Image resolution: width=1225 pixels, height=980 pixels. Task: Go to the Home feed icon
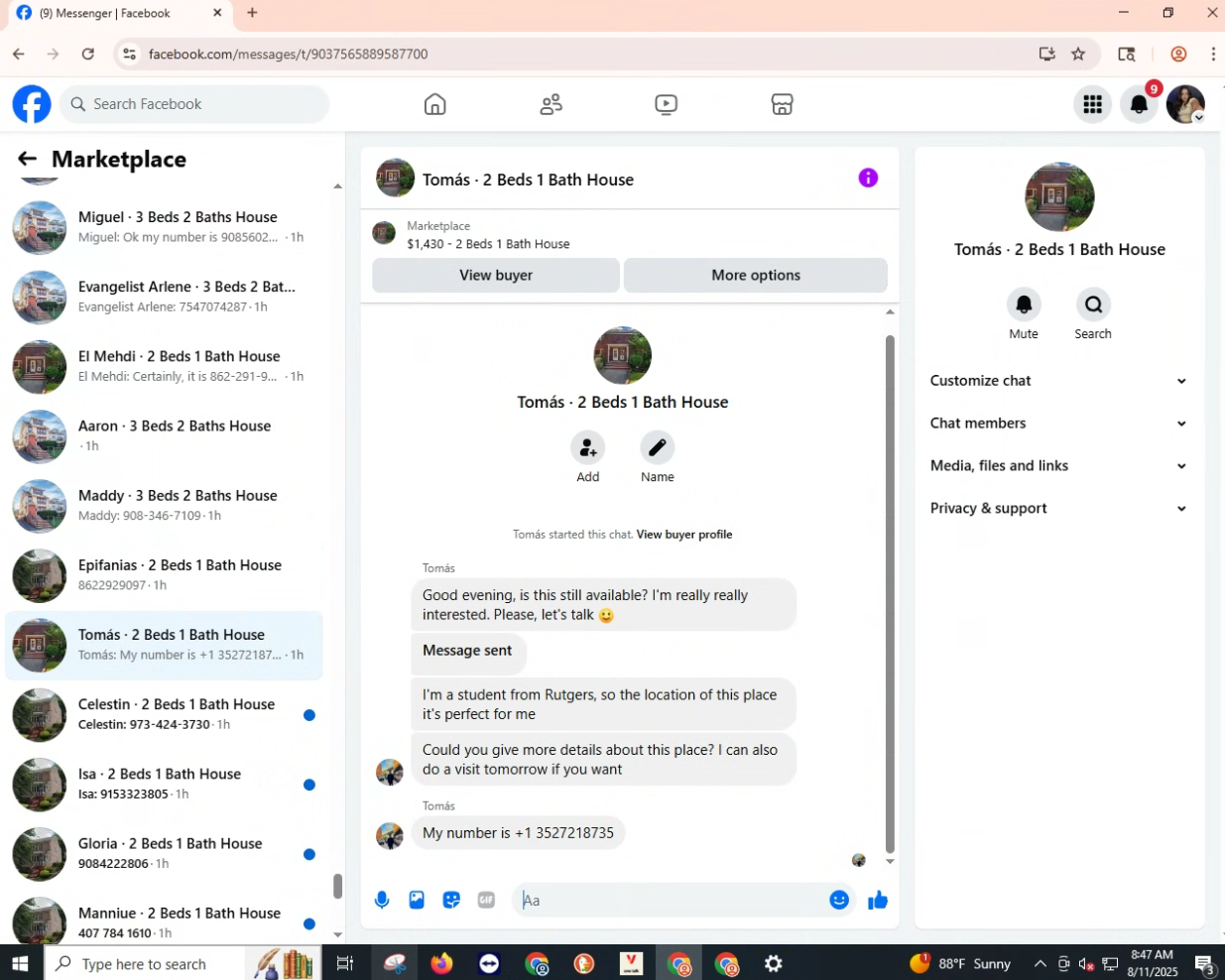[x=434, y=104]
